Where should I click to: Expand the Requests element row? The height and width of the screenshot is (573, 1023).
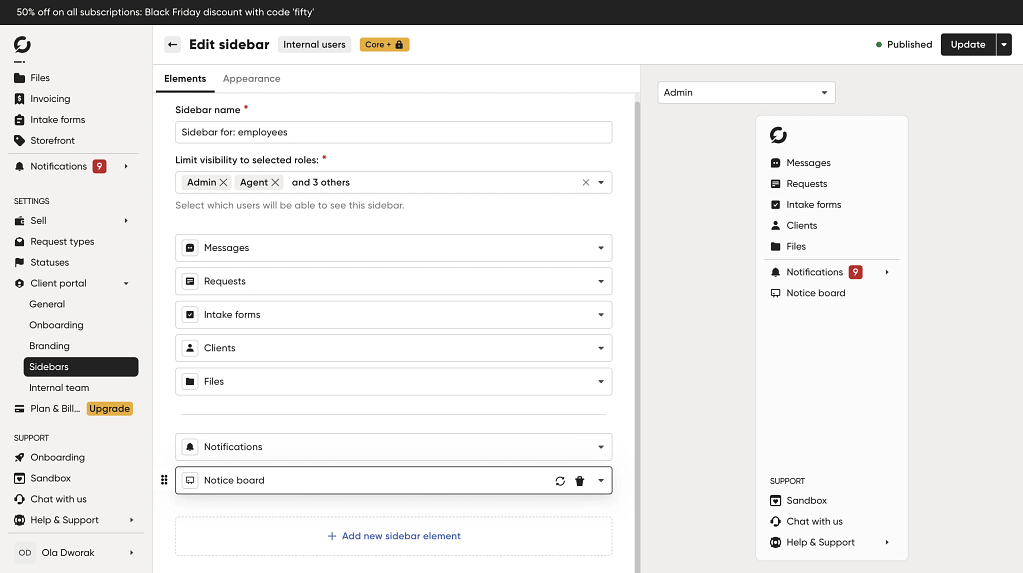601,281
